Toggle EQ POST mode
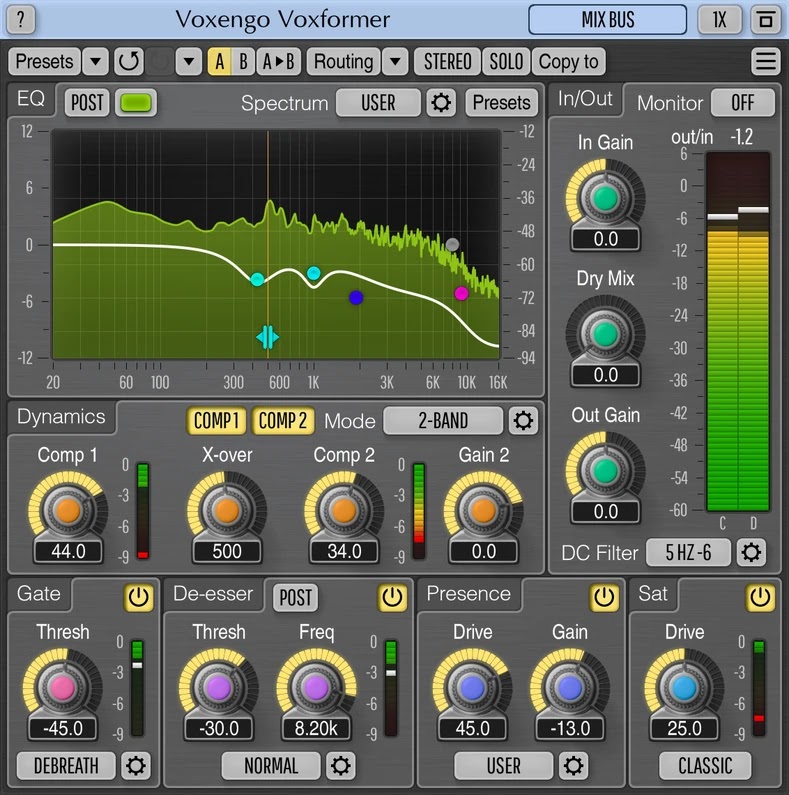The image size is (789, 795). [87, 103]
